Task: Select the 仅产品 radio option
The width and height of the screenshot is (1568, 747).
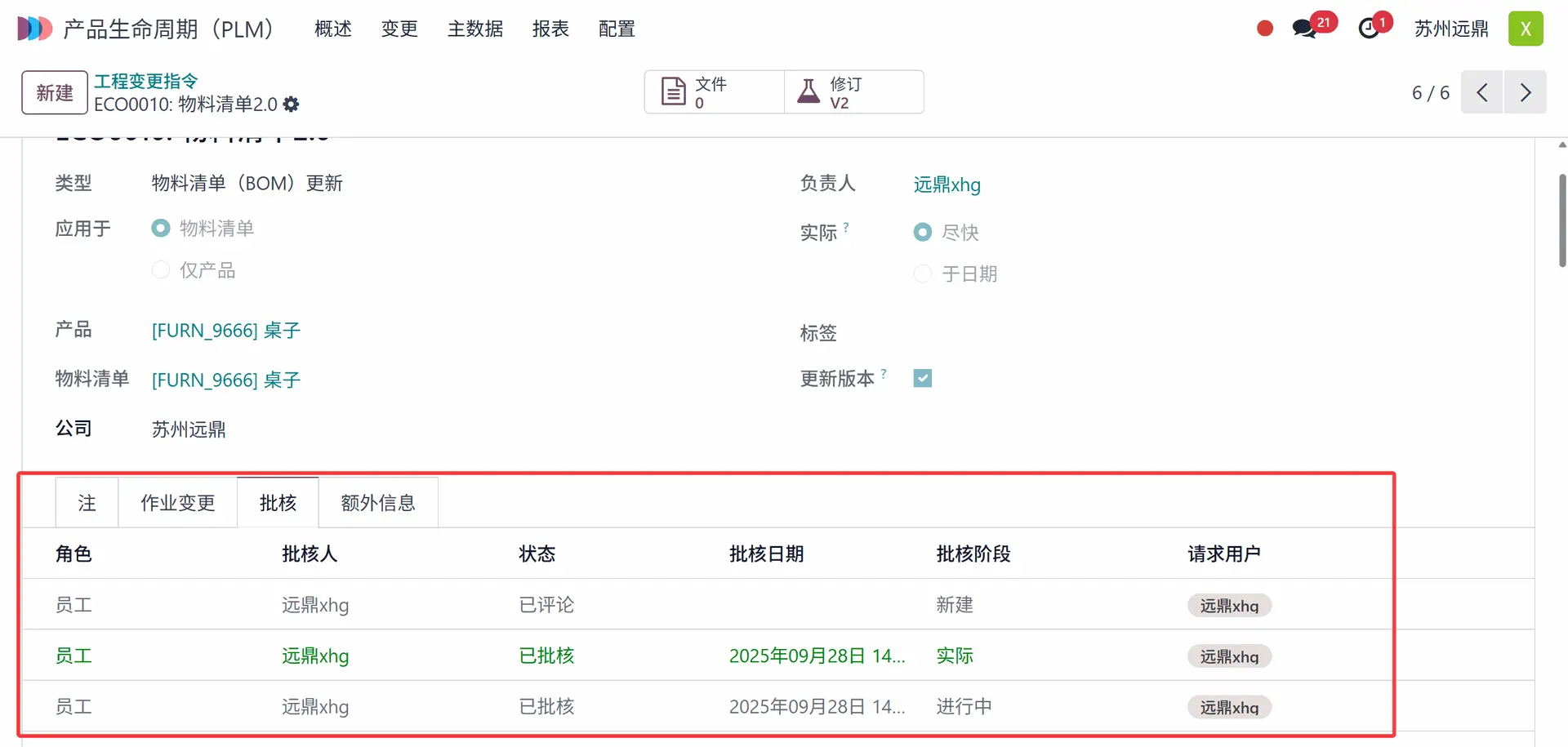Action: point(161,270)
